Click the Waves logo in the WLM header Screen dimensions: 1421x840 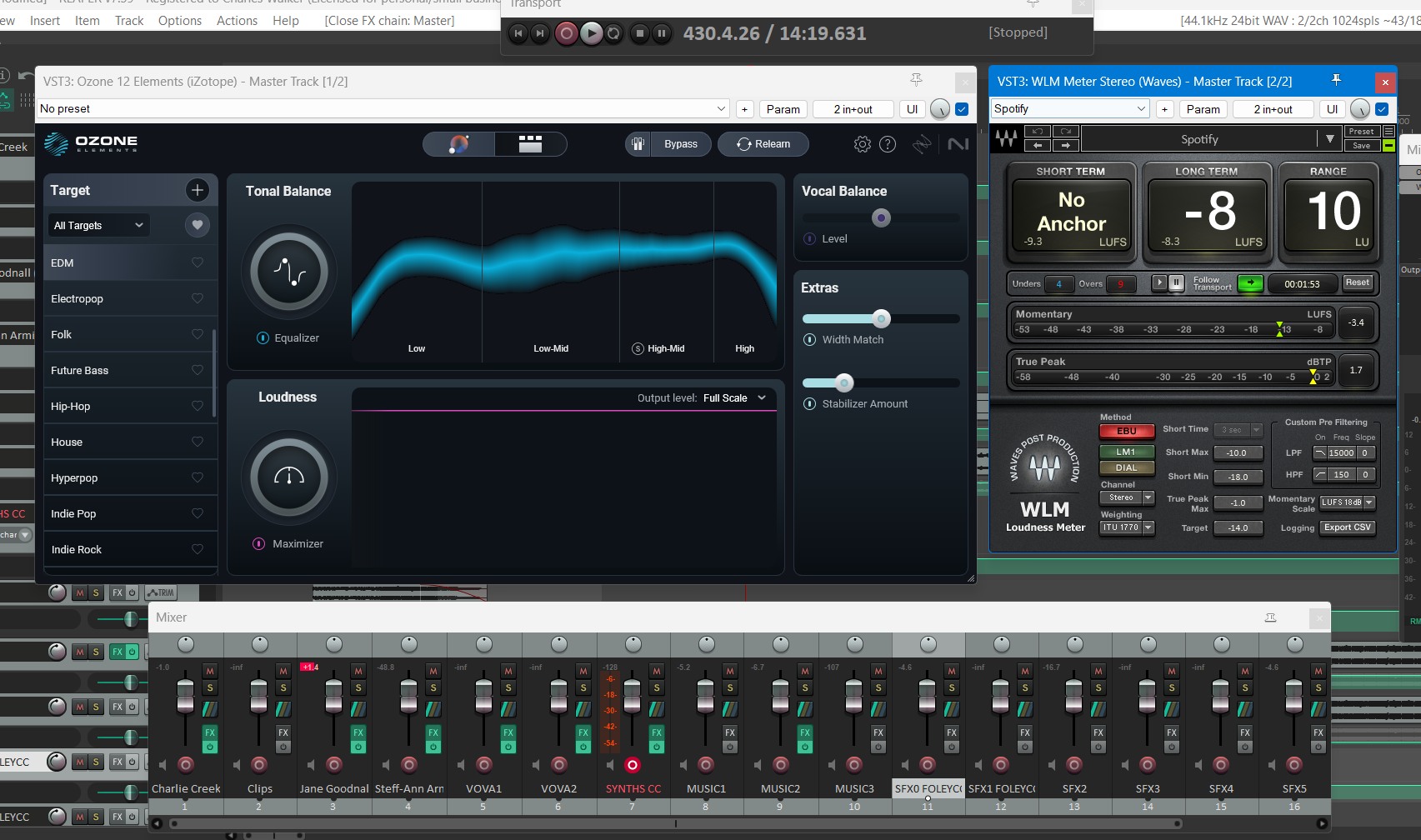pyautogui.click(x=1005, y=138)
